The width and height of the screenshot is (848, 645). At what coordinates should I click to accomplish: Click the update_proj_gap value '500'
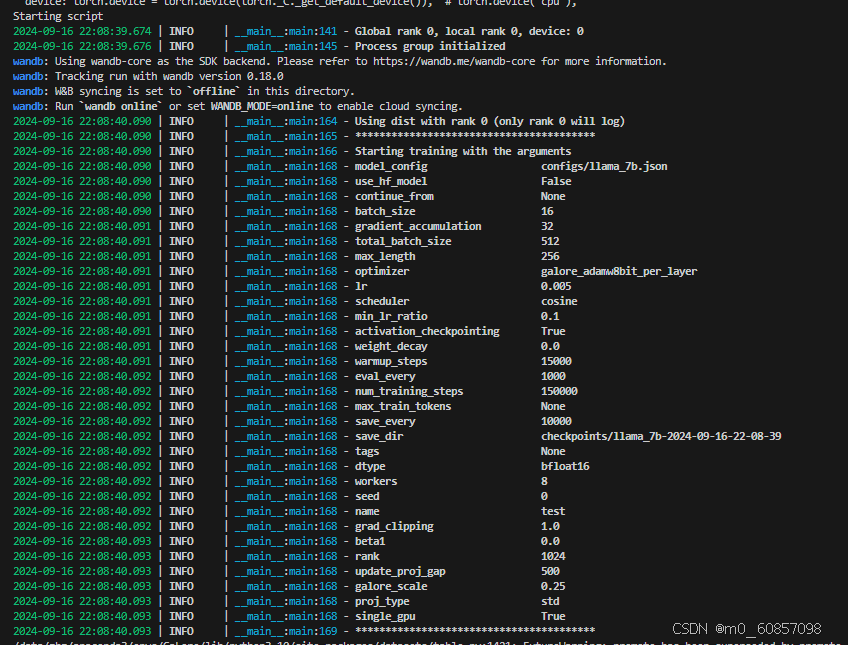tap(550, 571)
